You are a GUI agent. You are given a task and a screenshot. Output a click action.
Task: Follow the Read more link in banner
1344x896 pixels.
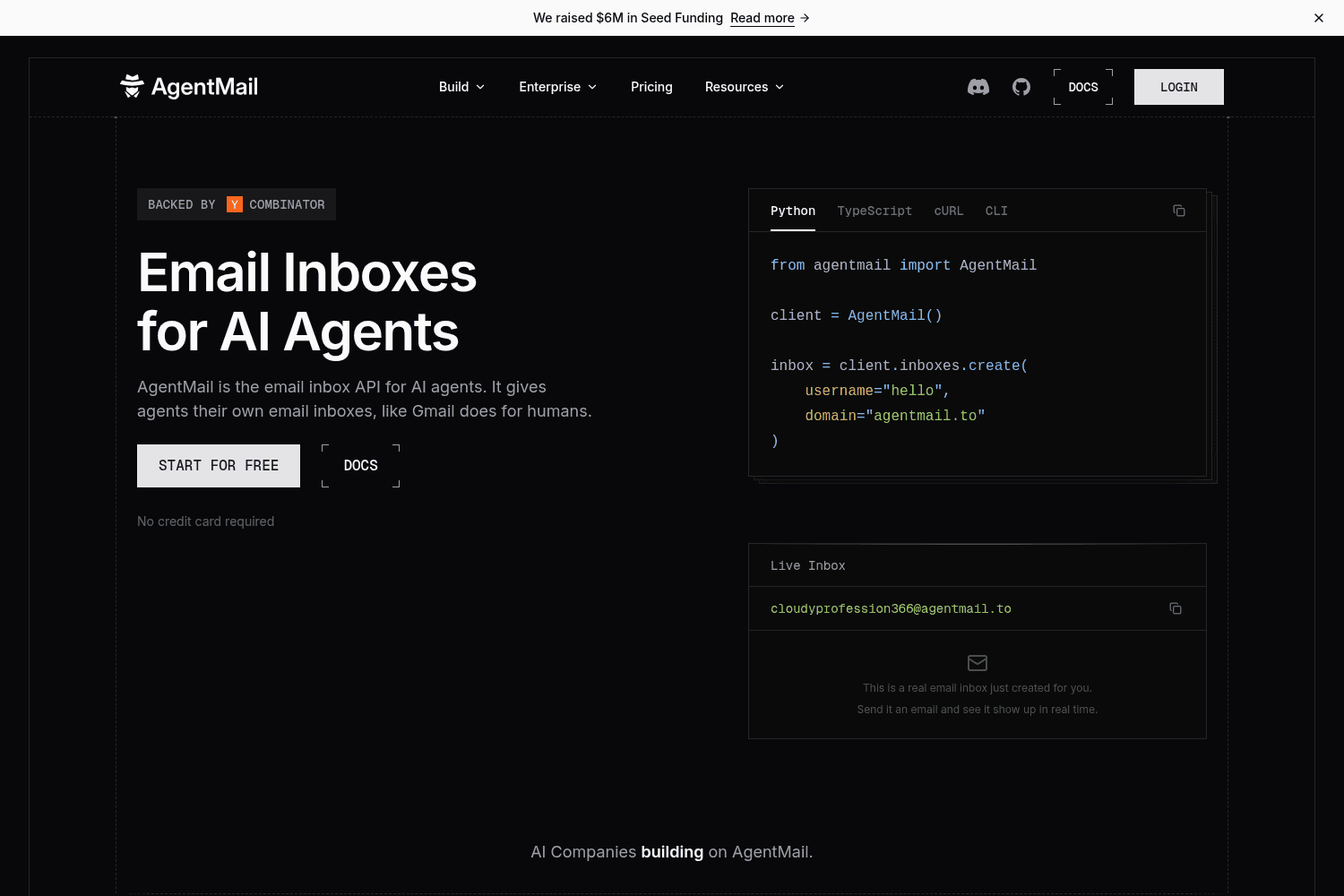(770, 18)
